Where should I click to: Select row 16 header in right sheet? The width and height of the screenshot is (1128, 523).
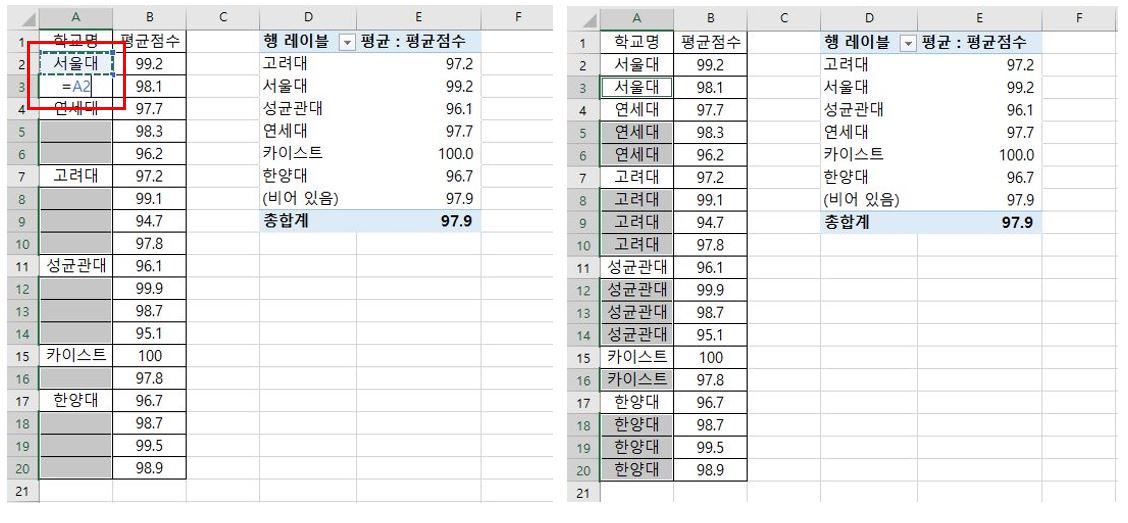pos(583,379)
